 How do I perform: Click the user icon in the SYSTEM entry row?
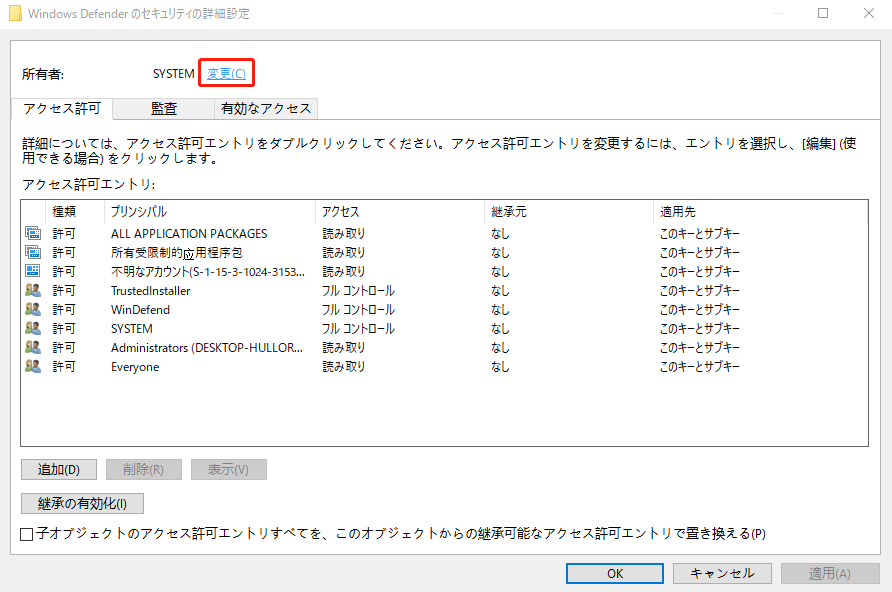(33, 328)
